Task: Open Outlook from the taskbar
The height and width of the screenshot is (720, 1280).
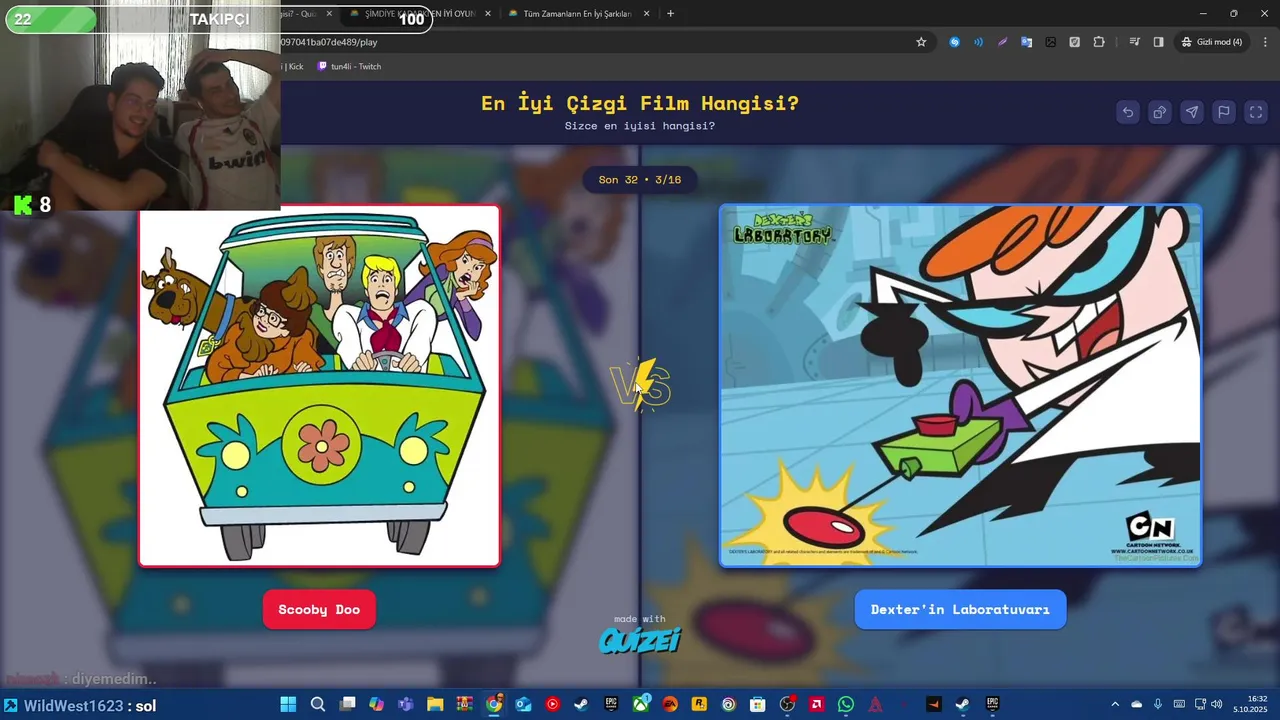Action: [523, 704]
